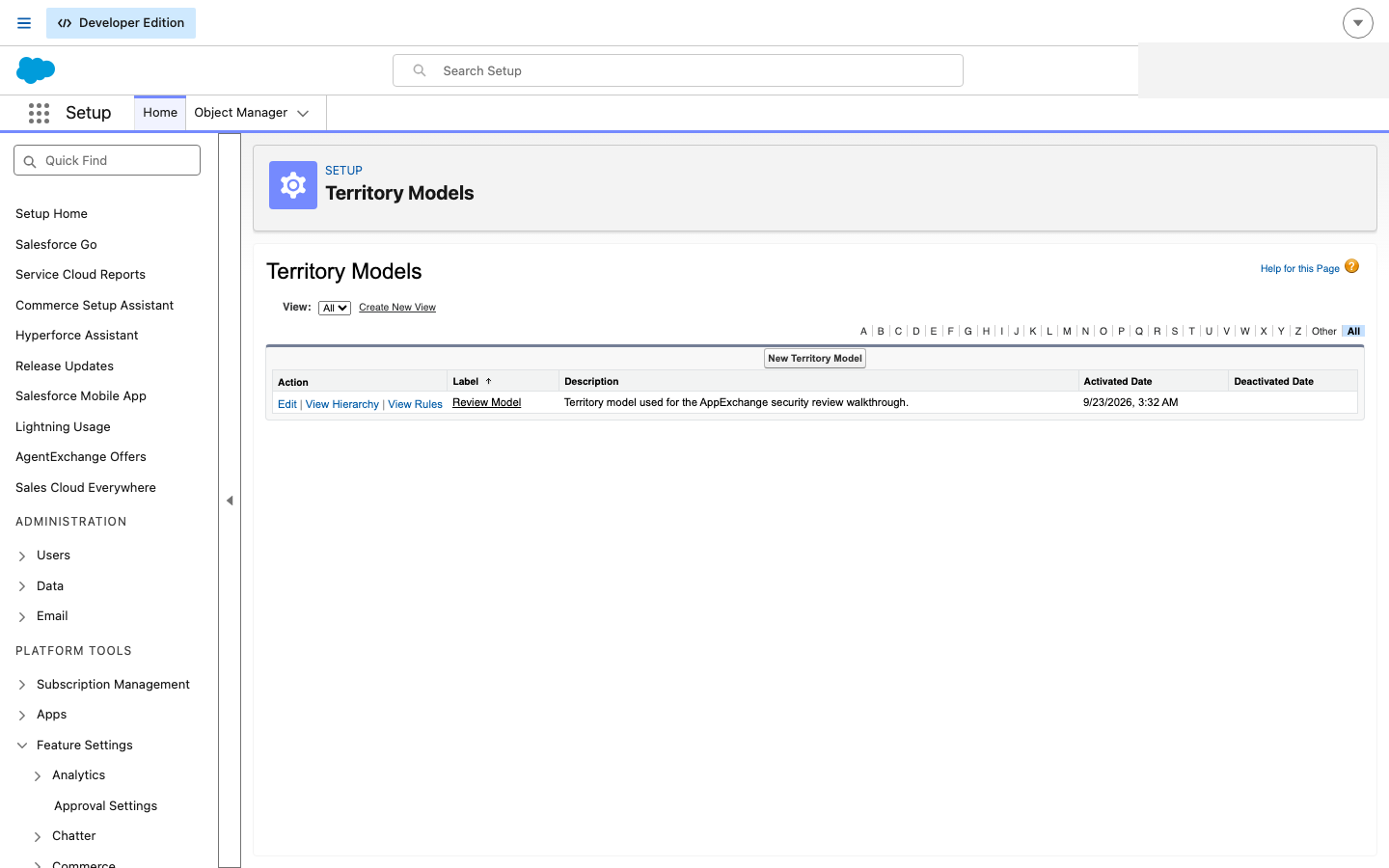Viewport: 1389px width, 868px height.
Task: Open the Object Manager tab
Action: [x=241, y=113]
